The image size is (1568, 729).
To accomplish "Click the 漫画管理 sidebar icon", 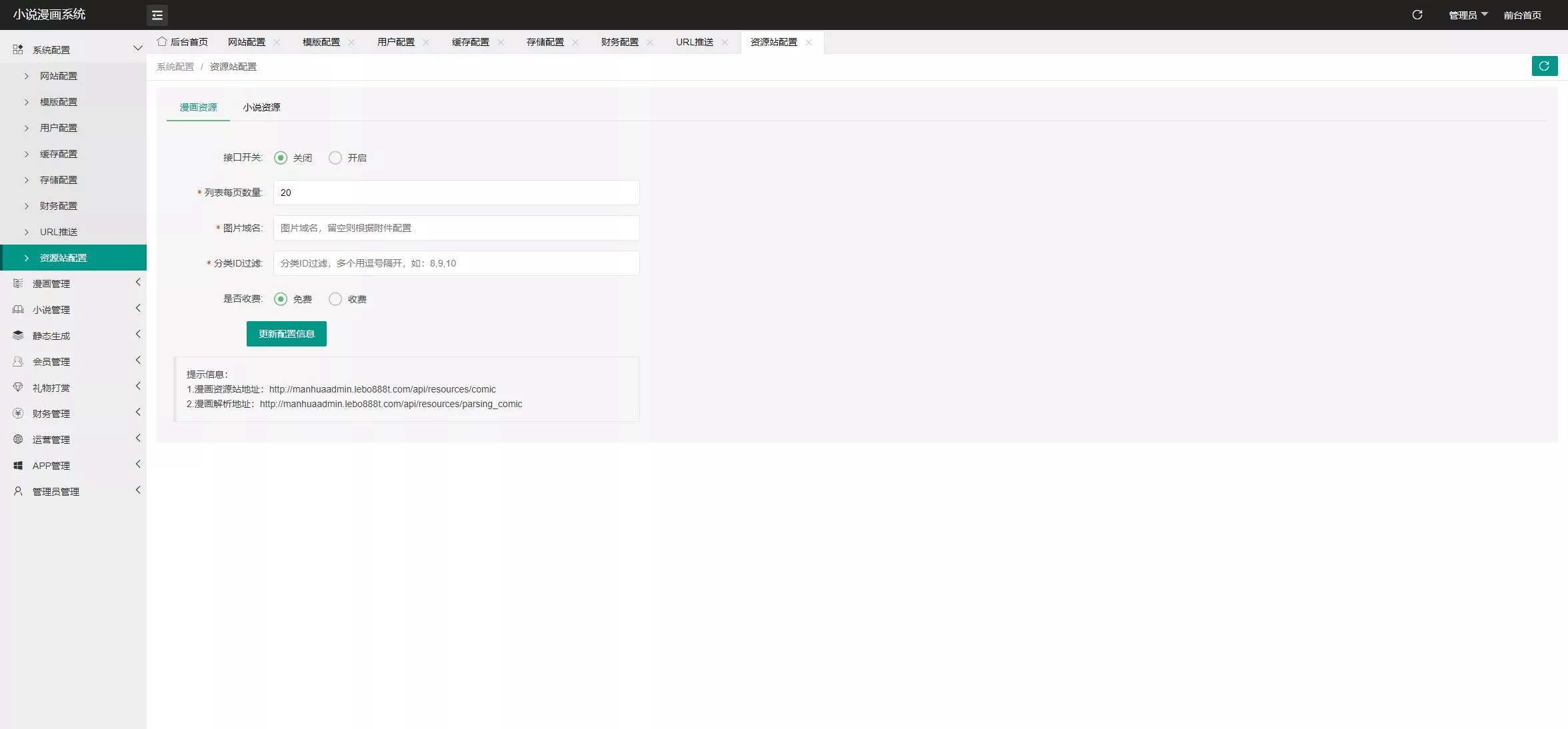I will [x=18, y=283].
